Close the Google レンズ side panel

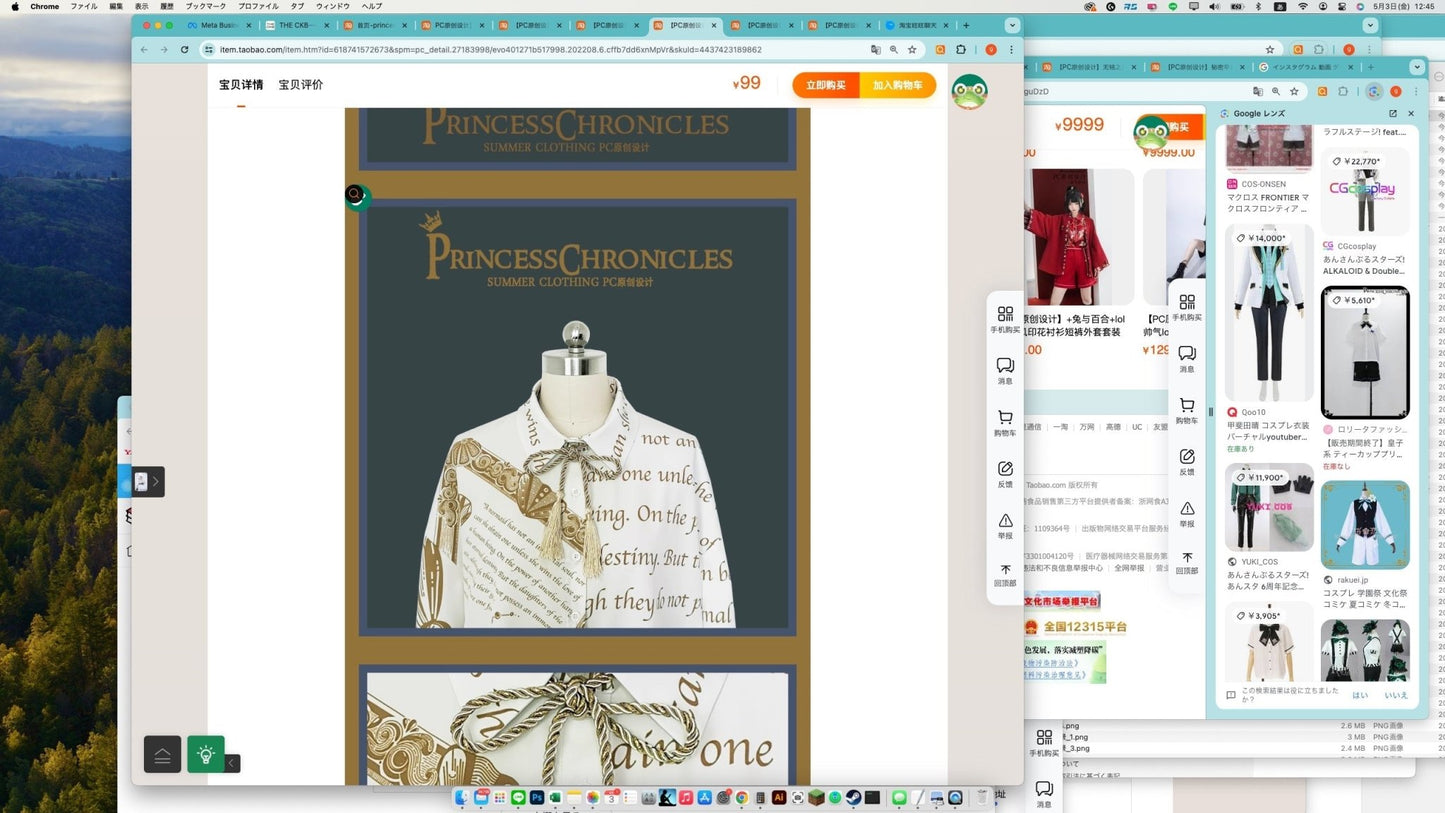[1411, 114]
